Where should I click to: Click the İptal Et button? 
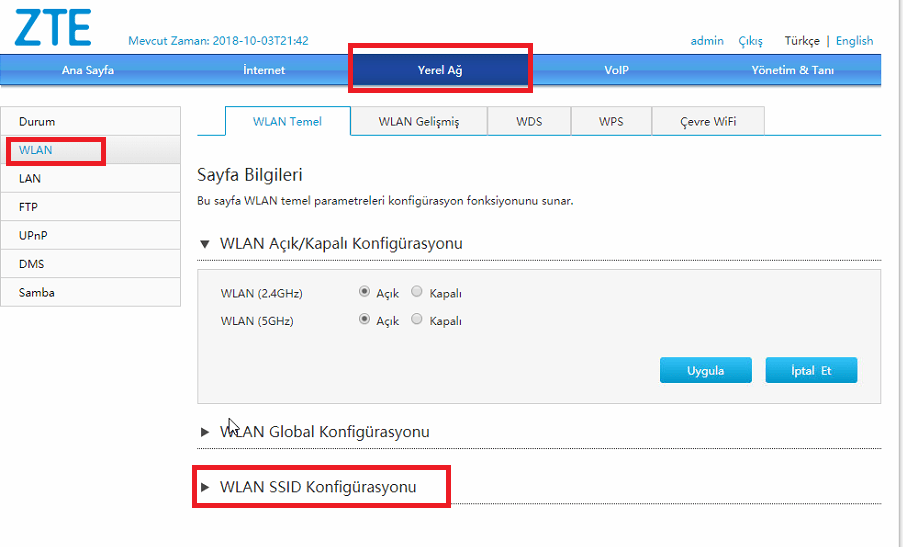tap(811, 370)
